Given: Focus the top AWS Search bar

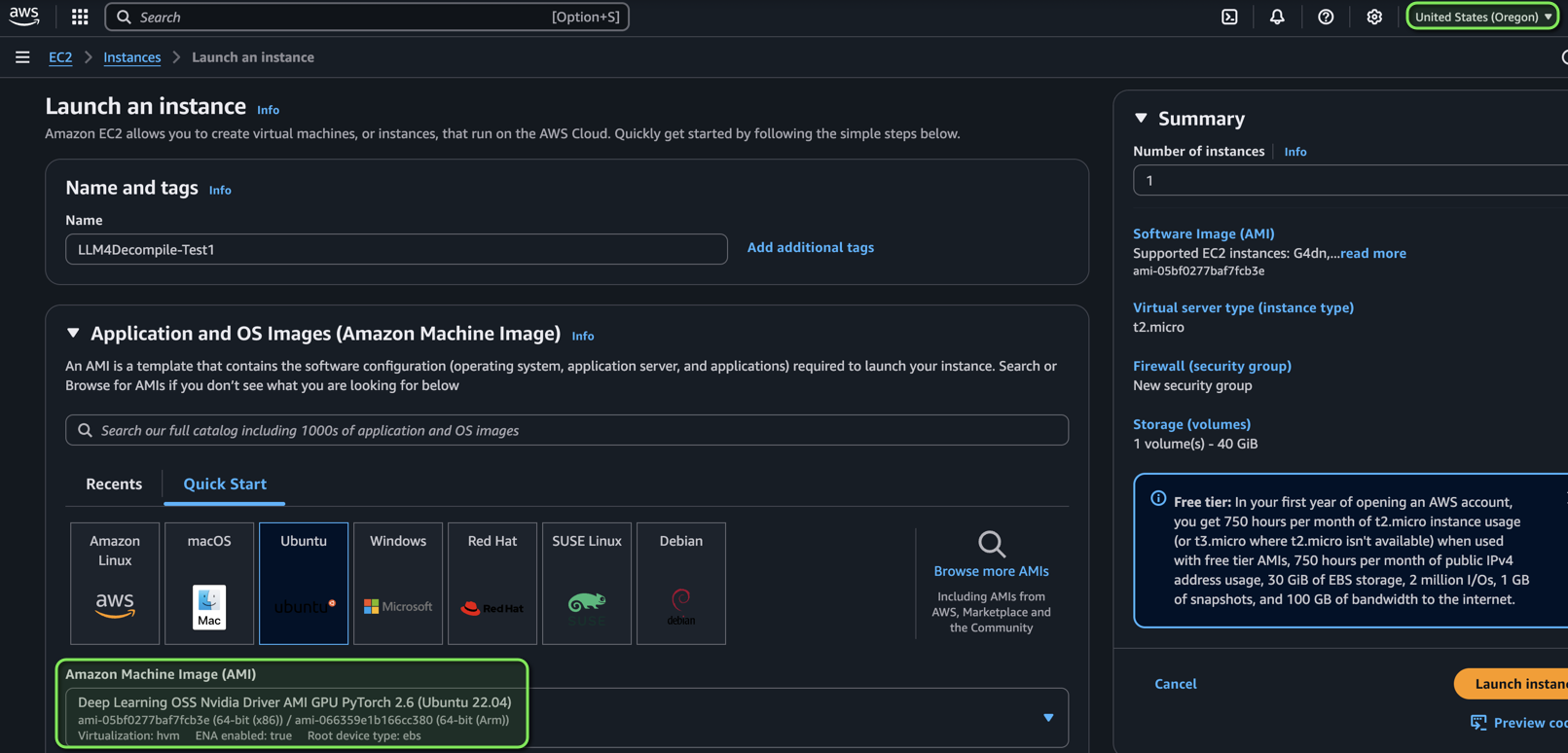Looking at the screenshot, I should (367, 17).
